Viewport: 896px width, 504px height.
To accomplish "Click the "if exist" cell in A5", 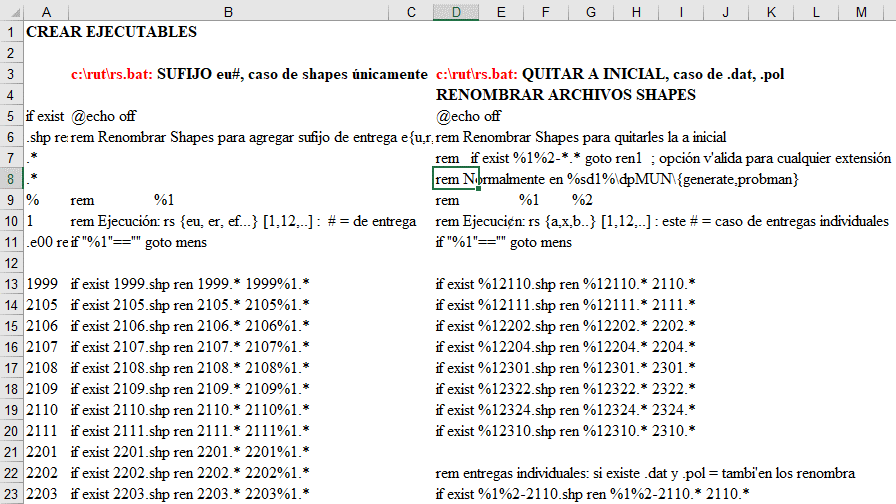I will click(x=46, y=116).
